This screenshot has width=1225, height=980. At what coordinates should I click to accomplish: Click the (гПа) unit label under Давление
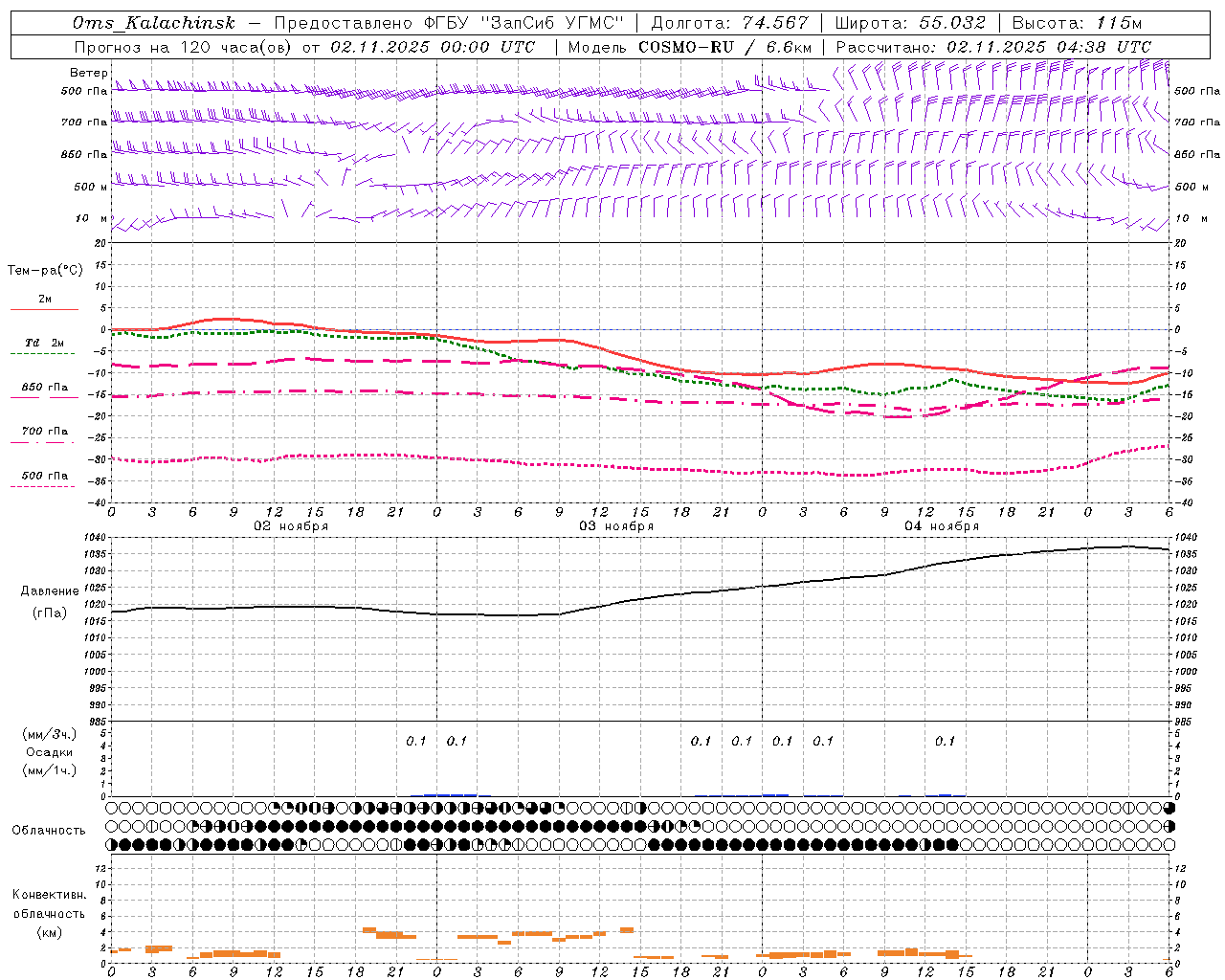coord(50,613)
